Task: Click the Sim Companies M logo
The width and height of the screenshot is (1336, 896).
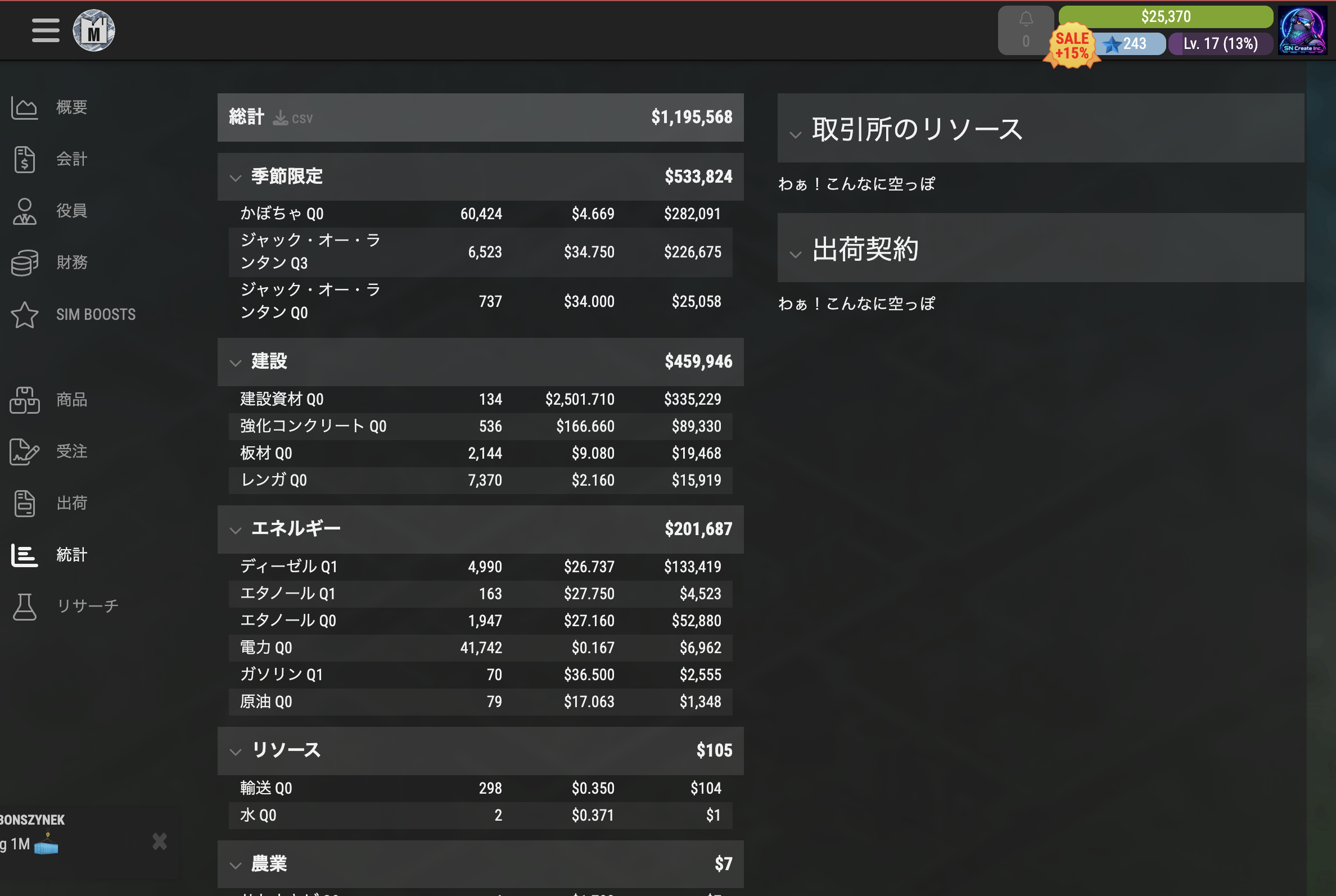Action: 94,30
